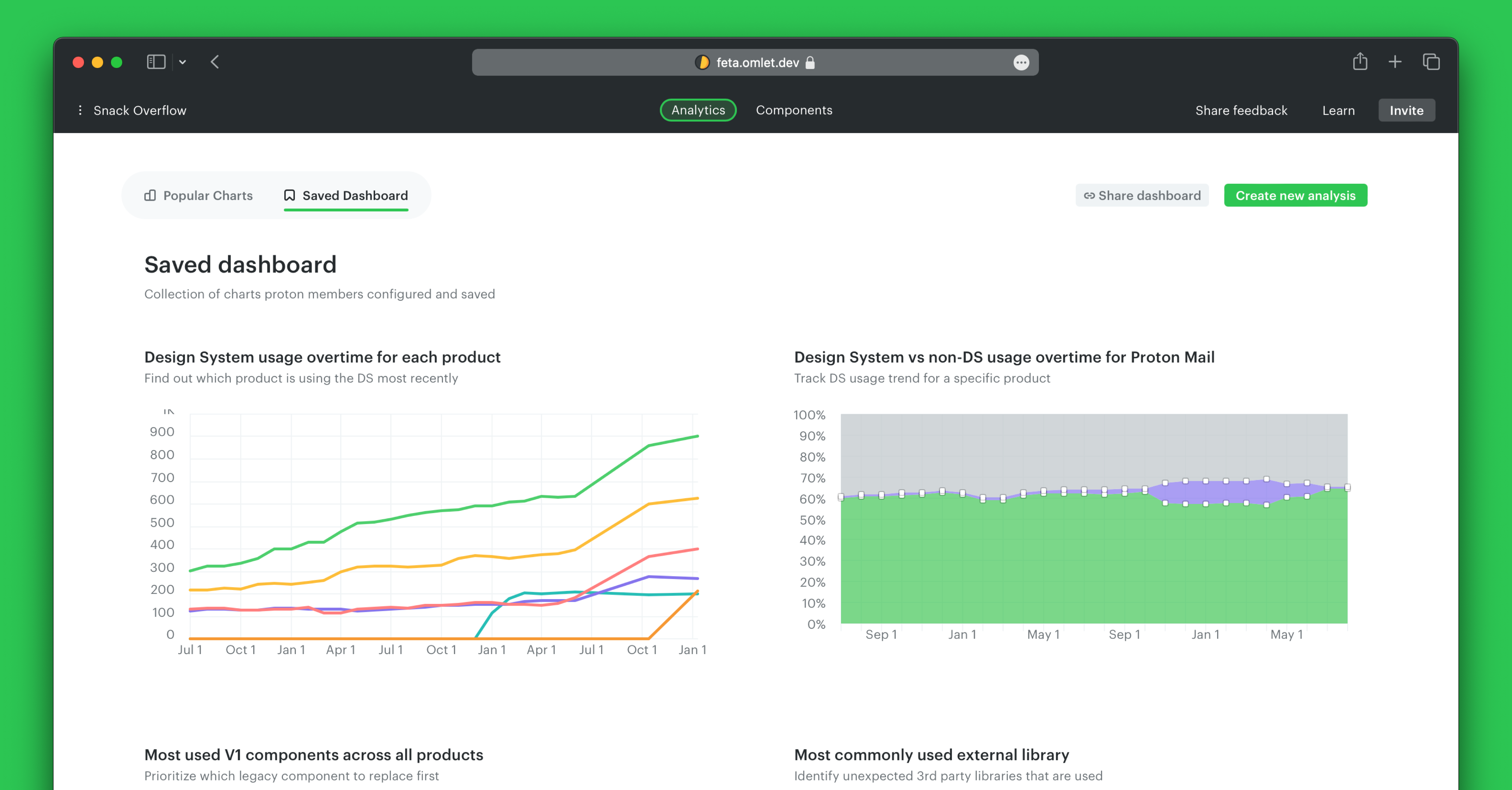The height and width of the screenshot is (790, 1512).
Task: Click the rightmost data point on Proton Mail chart
Action: tap(1347, 487)
